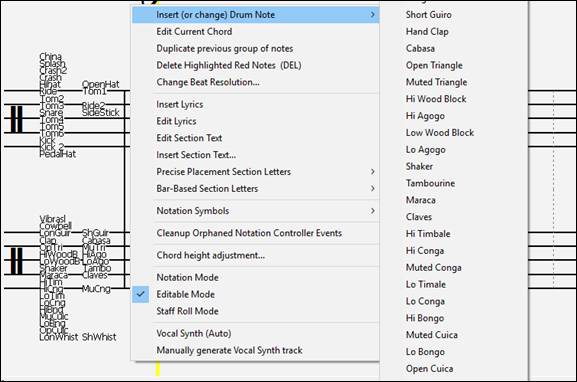The height and width of the screenshot is (382, 577).
Task: Toggle the Editable Mode checkmark
Action: click(x=141, y=294)
